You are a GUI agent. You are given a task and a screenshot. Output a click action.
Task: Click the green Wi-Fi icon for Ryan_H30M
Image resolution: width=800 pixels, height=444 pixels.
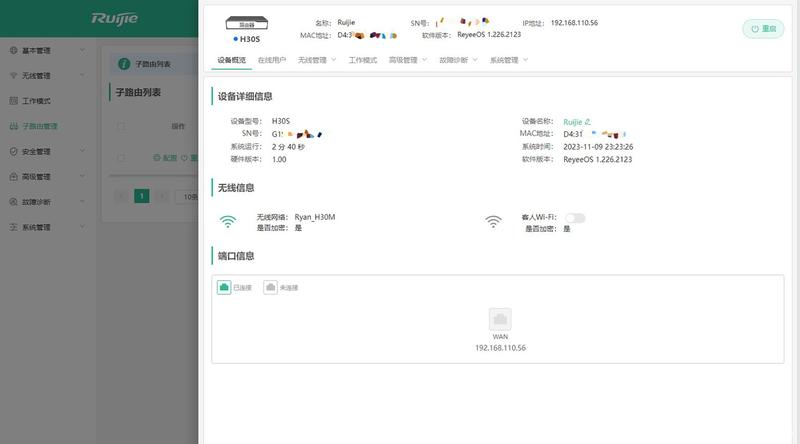point(228,221)
